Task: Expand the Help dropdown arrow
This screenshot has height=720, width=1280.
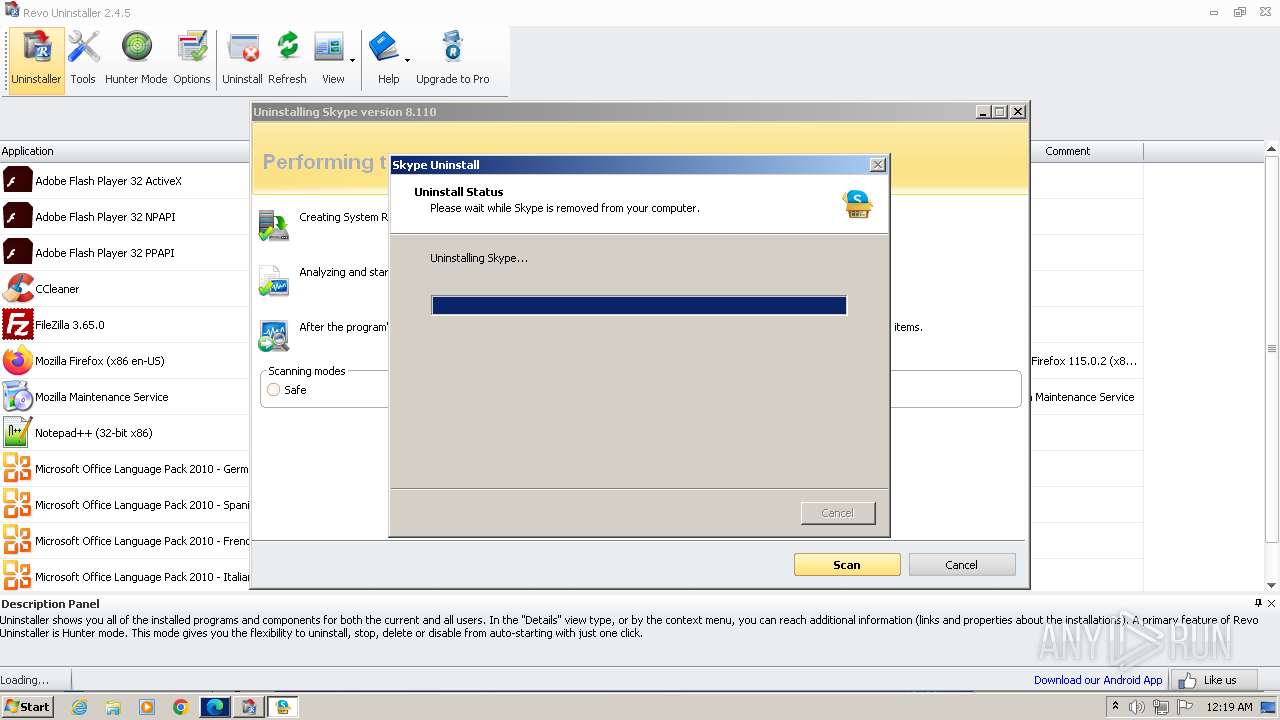Action: [x=407, y=60]
